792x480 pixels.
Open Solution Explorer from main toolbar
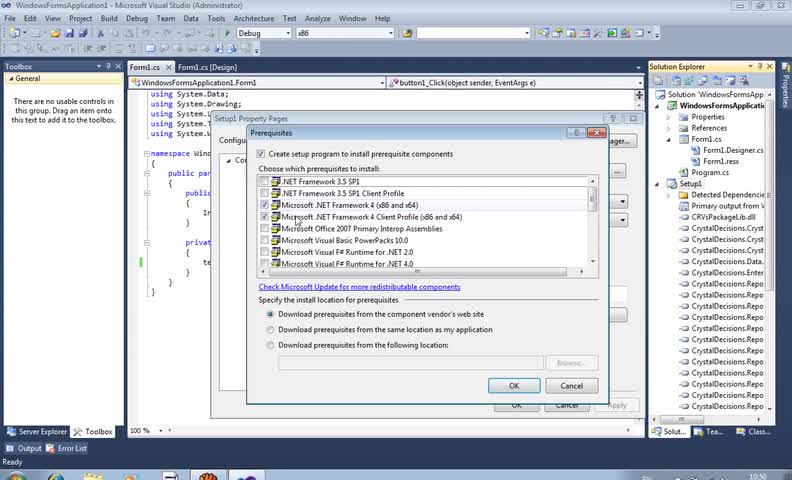pyautogui.click(x=543, y=33)
